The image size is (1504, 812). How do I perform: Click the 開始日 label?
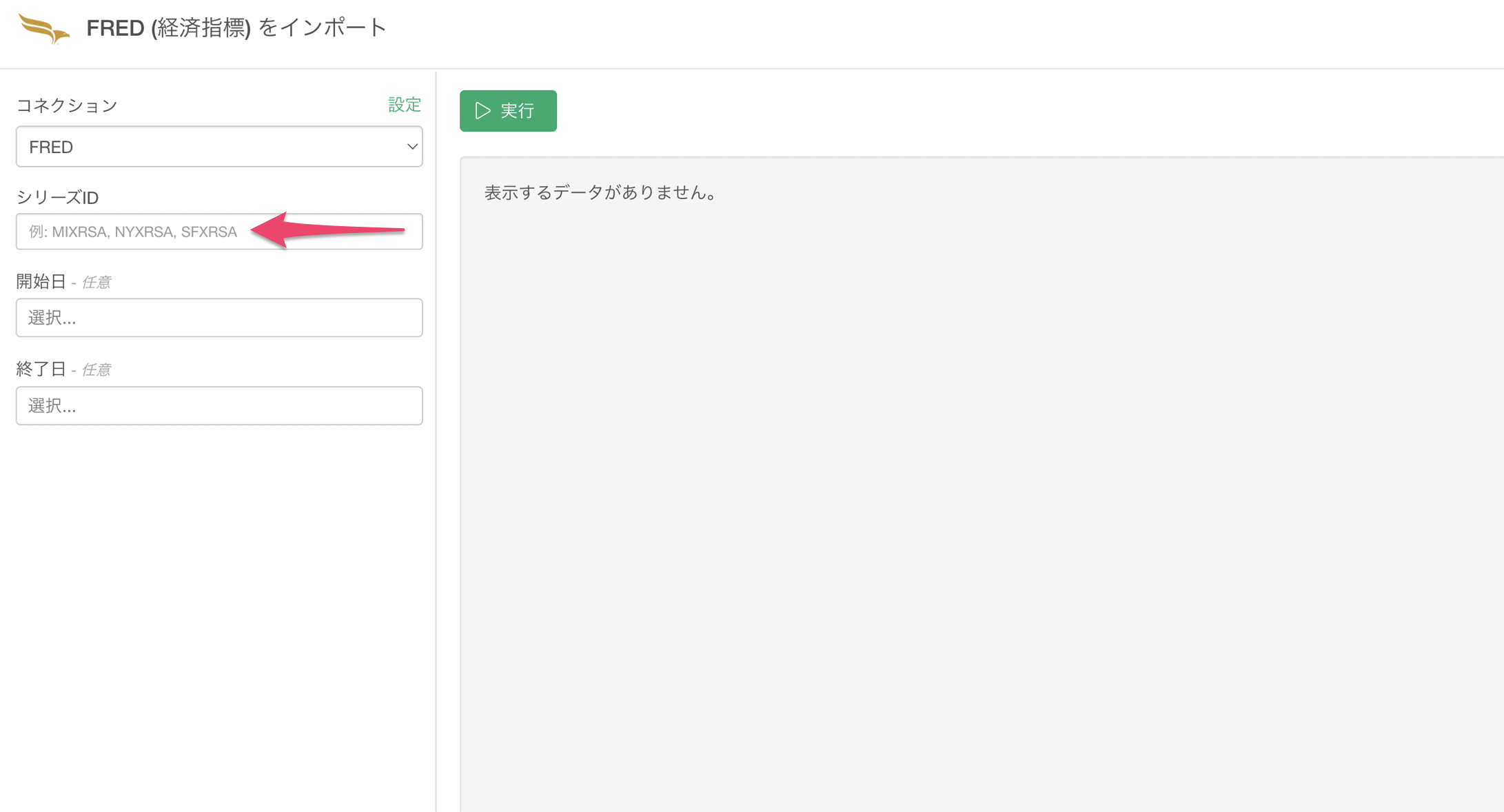tap(41, 281)
